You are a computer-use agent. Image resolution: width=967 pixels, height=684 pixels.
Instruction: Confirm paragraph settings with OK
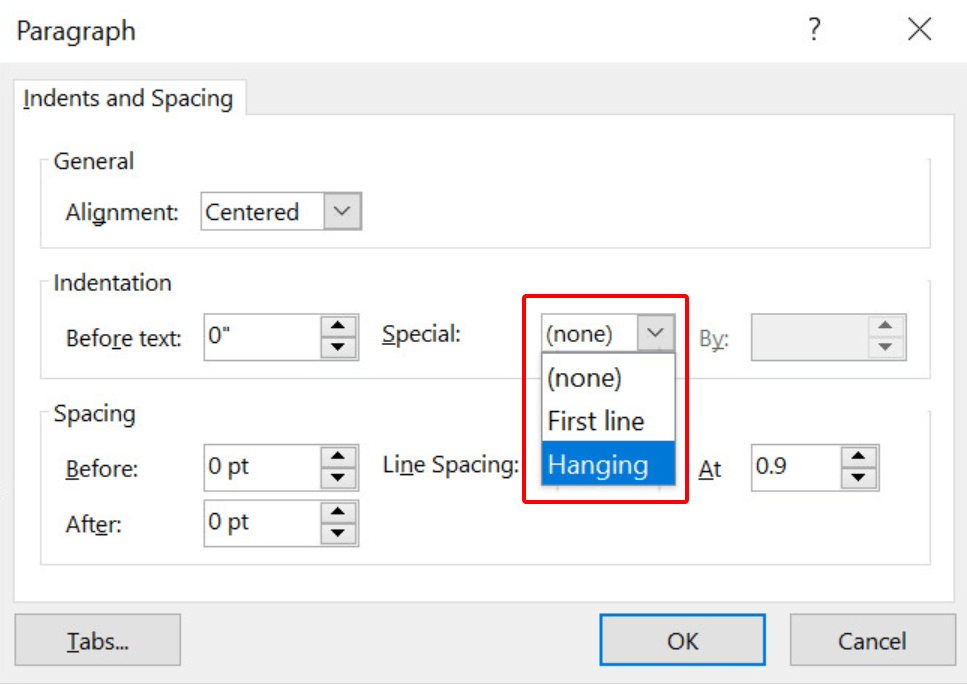[682, 640]
